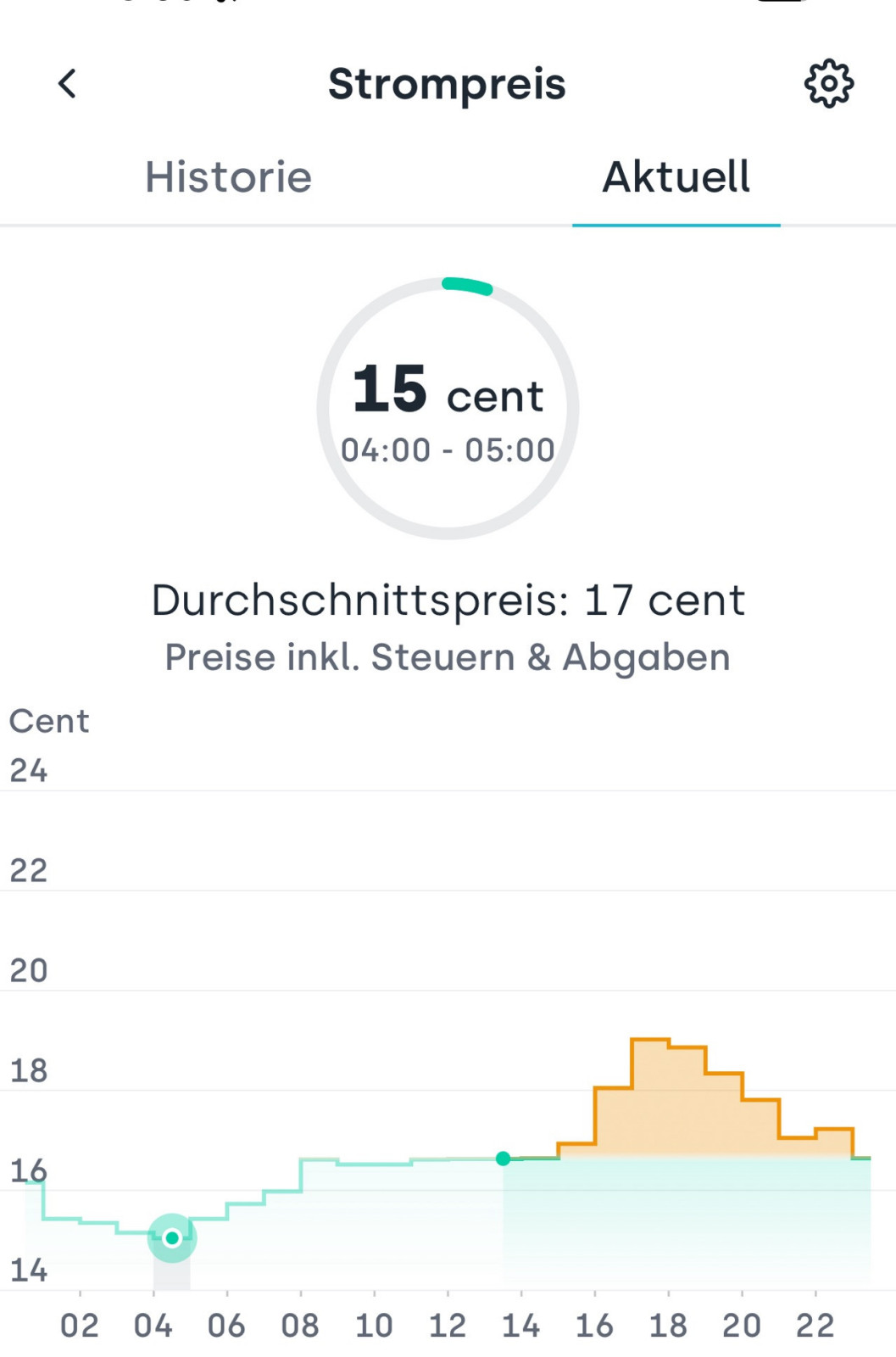This screenshot has width=896, height=1357.
Task: Tap the highlighted current-hour marker on the chart
Action: pos(172,1238)
